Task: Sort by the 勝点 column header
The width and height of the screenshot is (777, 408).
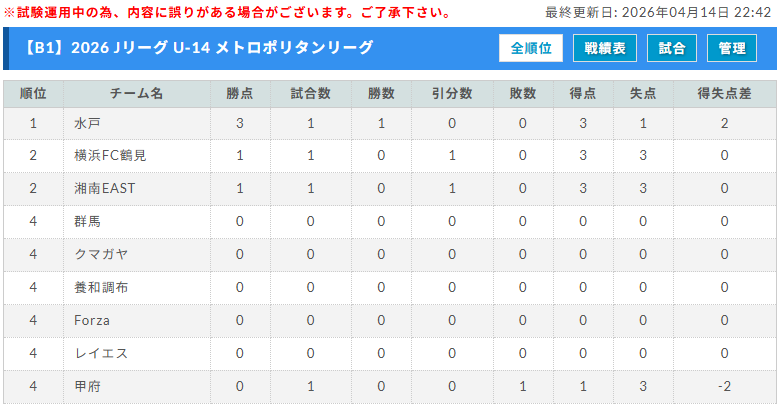Action: tap(240, 93)
